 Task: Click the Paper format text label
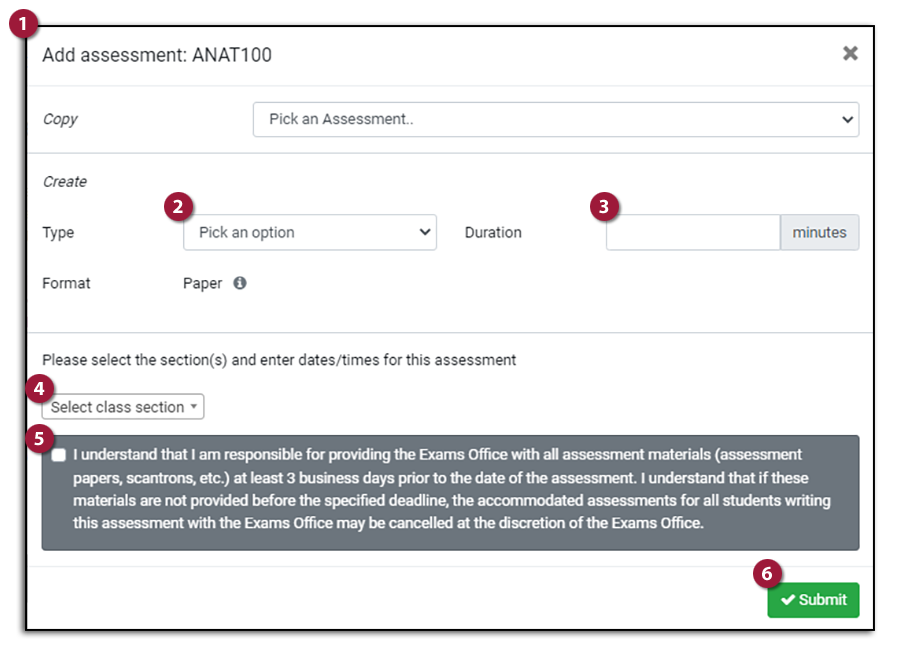coord(201,283)
